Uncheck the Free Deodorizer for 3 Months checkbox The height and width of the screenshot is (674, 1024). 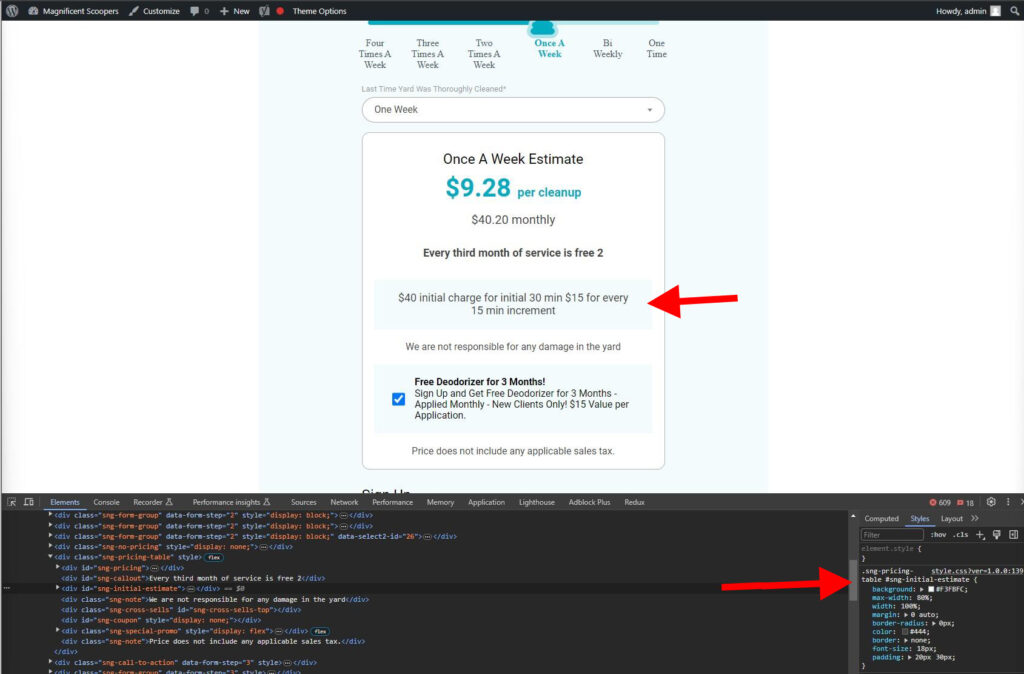pos(399,398)
